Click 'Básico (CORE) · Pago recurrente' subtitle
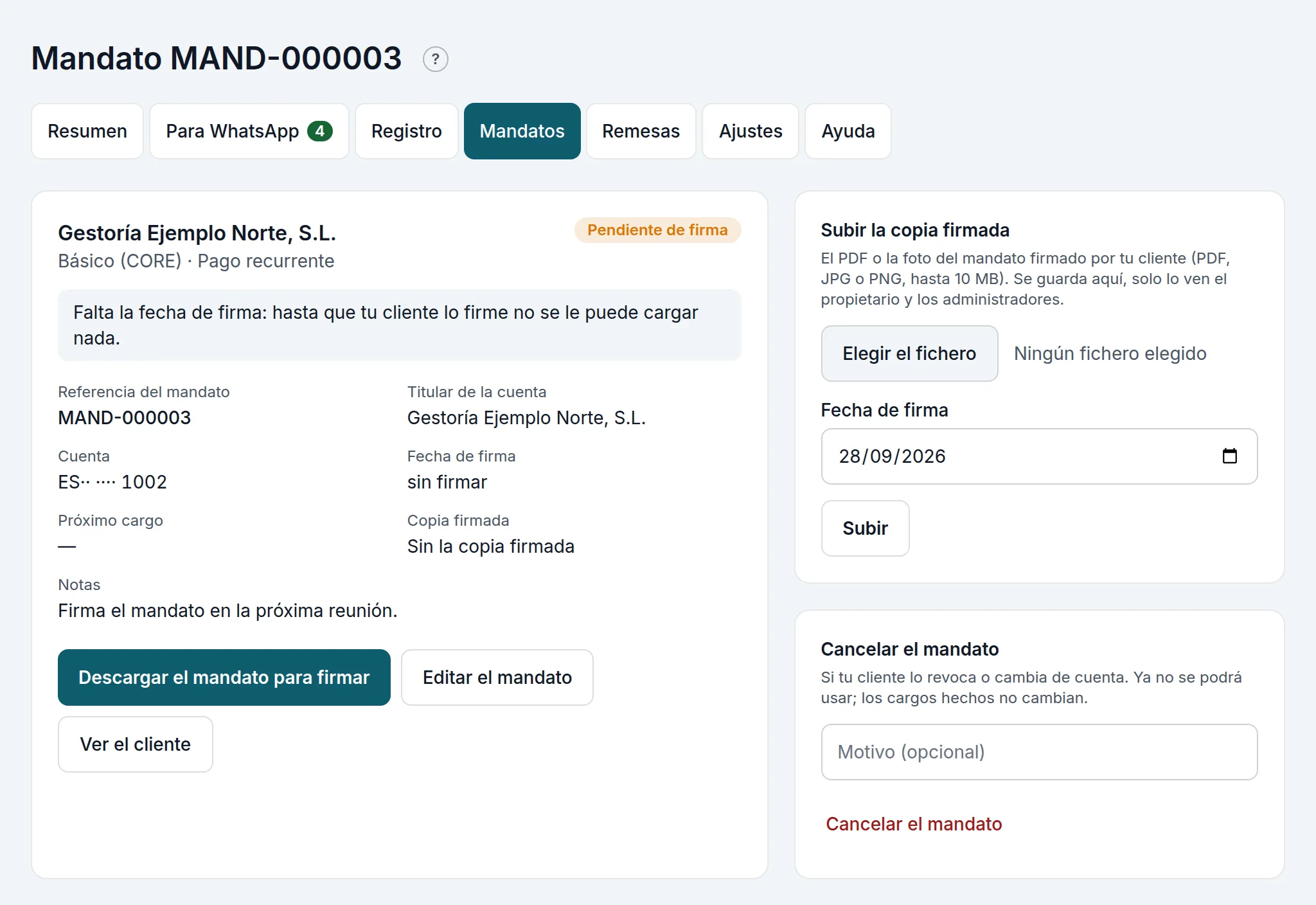This screenshot has width=1316, height=905. click(x=196, y=261)
